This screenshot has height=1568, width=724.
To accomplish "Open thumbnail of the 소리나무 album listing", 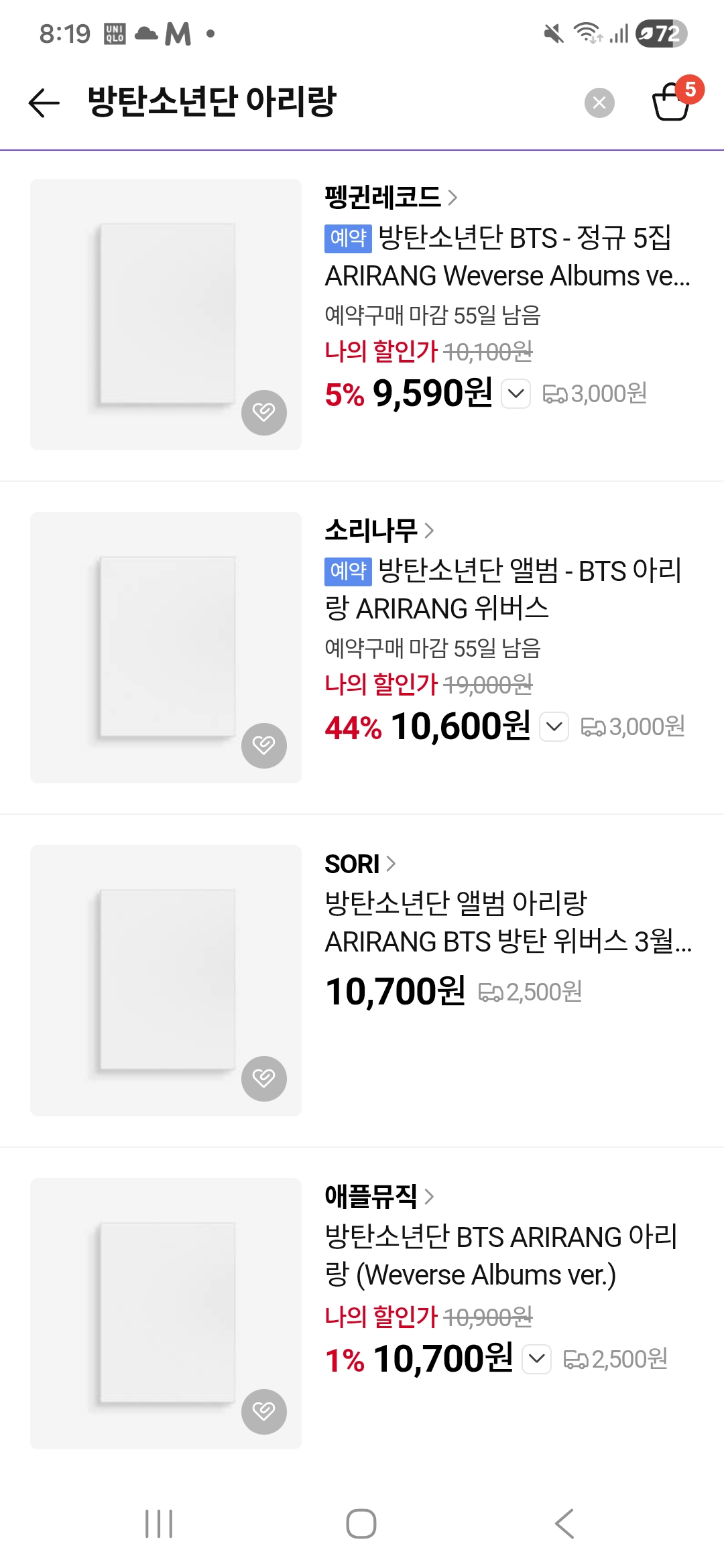I will [x=166, y=647].
